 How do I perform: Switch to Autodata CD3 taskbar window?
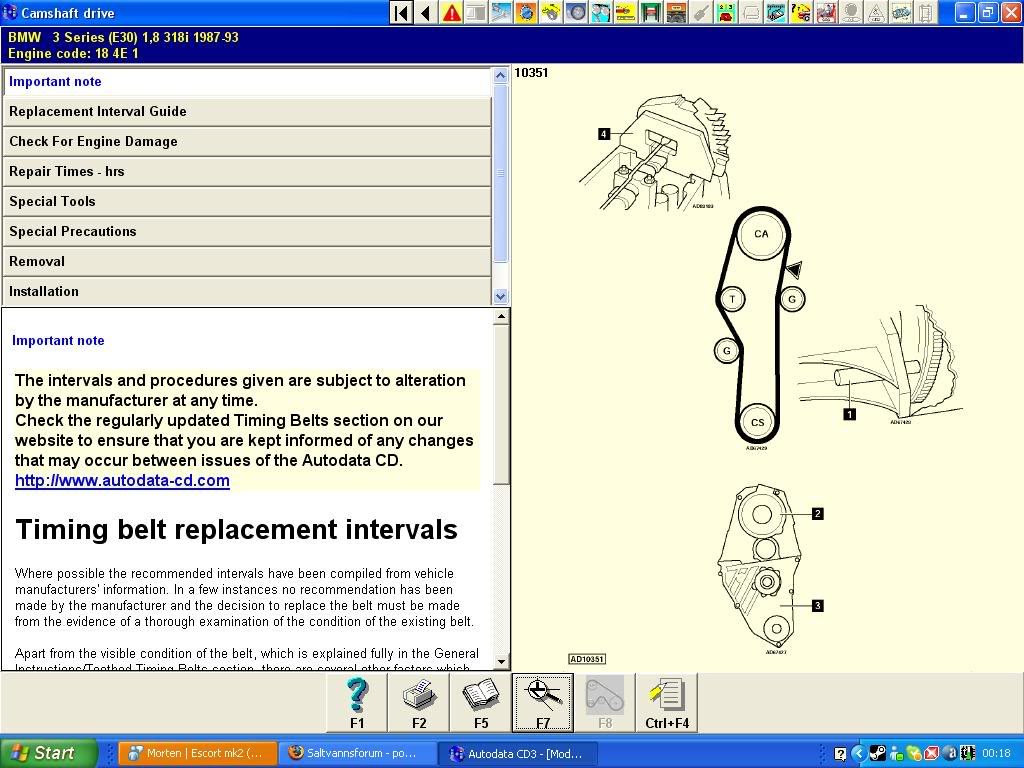click(520, 753)
